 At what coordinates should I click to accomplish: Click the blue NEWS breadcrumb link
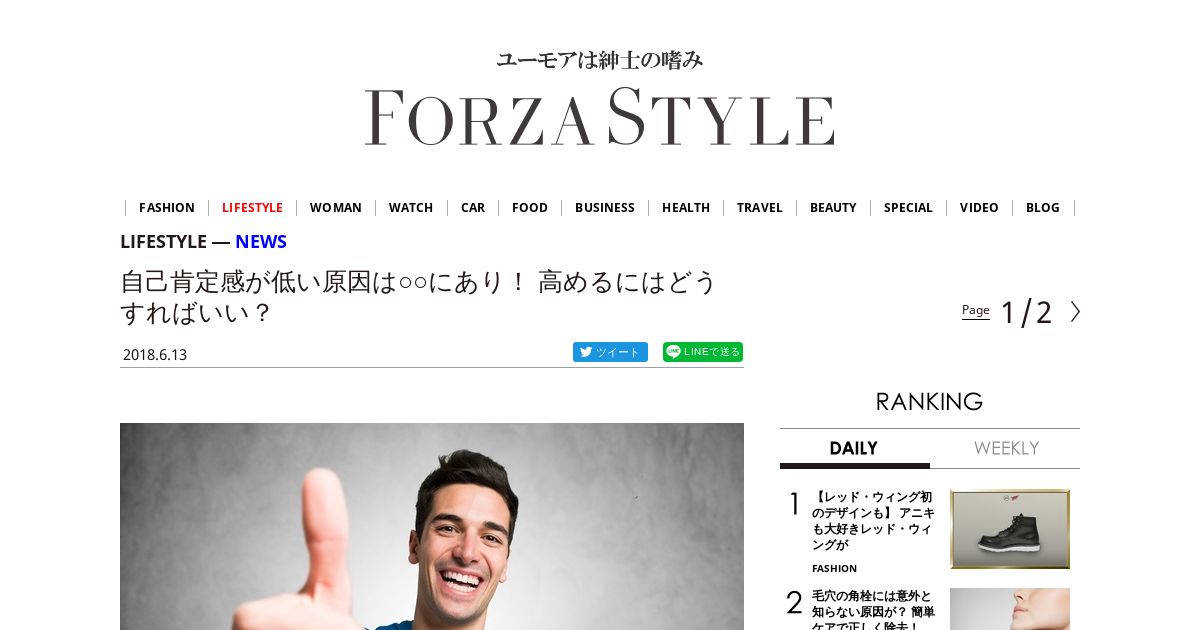261,241
